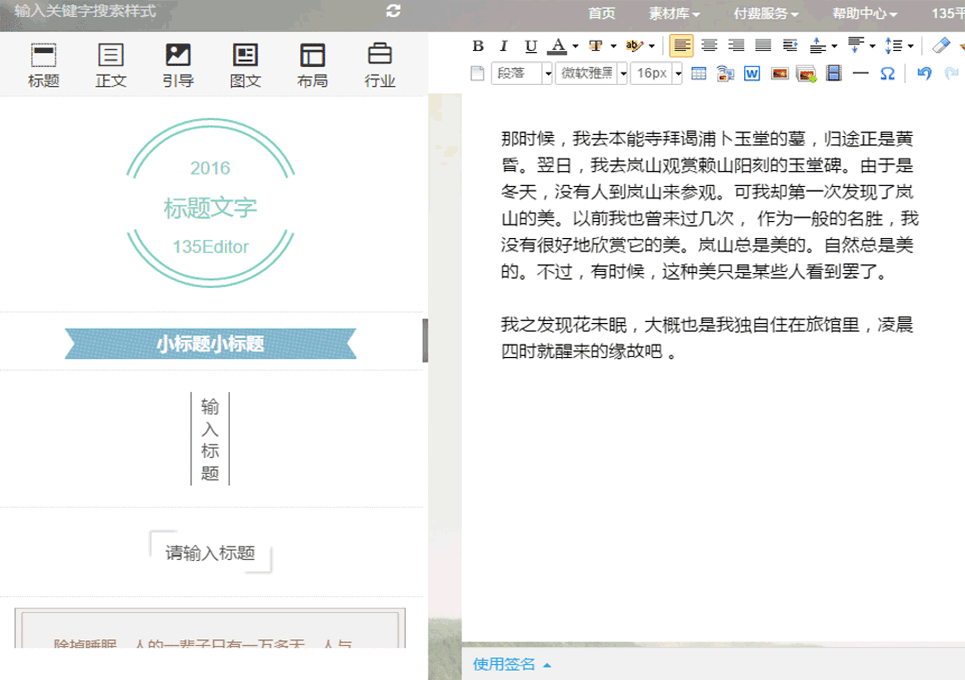Toggle underline formatting
The height and width of the screenshot is (680, 965).
[x=531, y=46]
